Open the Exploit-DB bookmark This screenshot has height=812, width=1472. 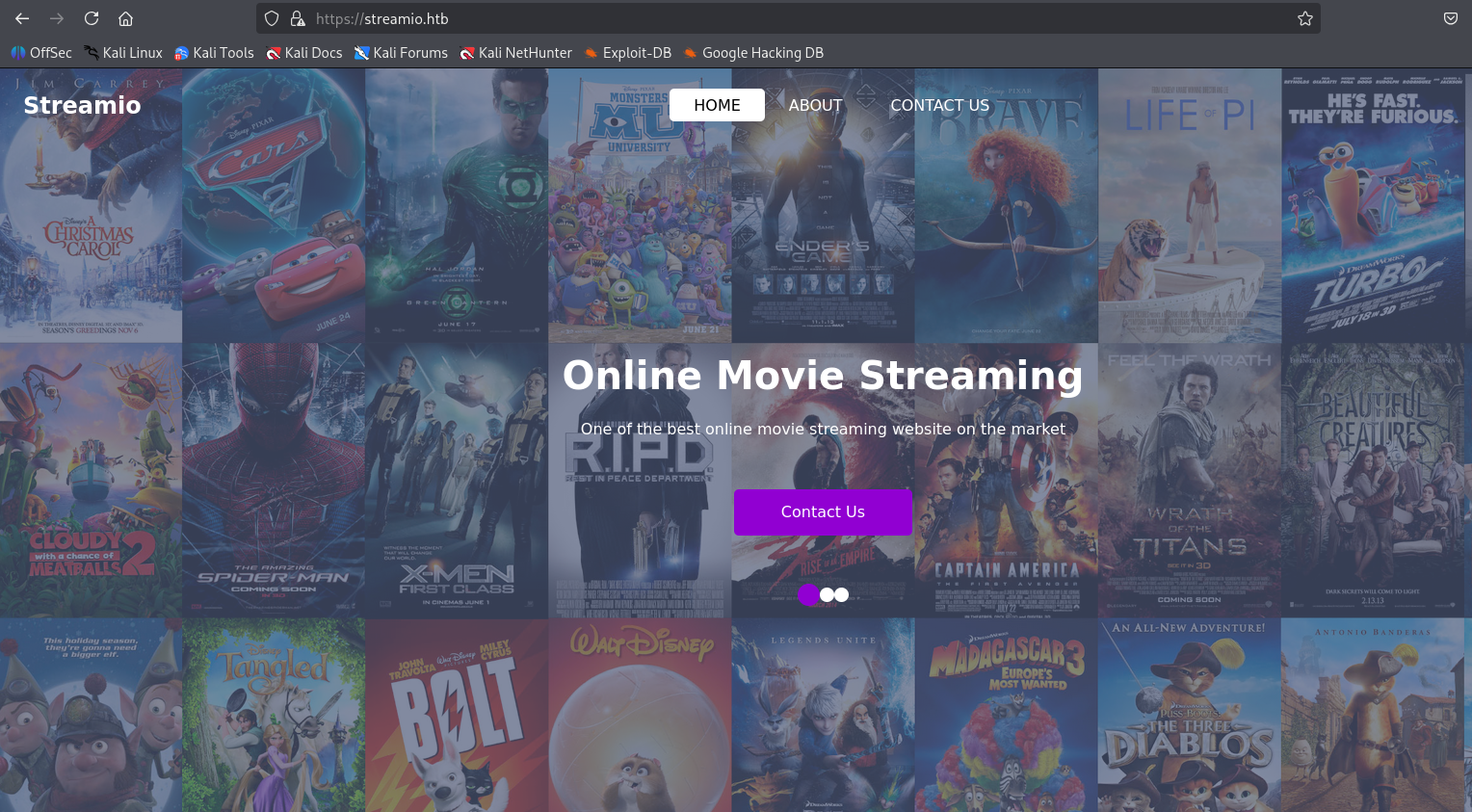point(627,53)
